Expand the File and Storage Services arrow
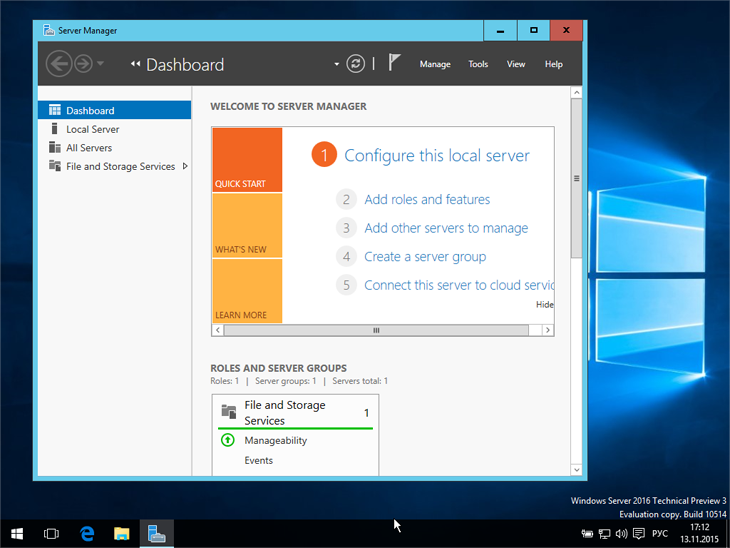The image size is (730, 548). (185, 166)
